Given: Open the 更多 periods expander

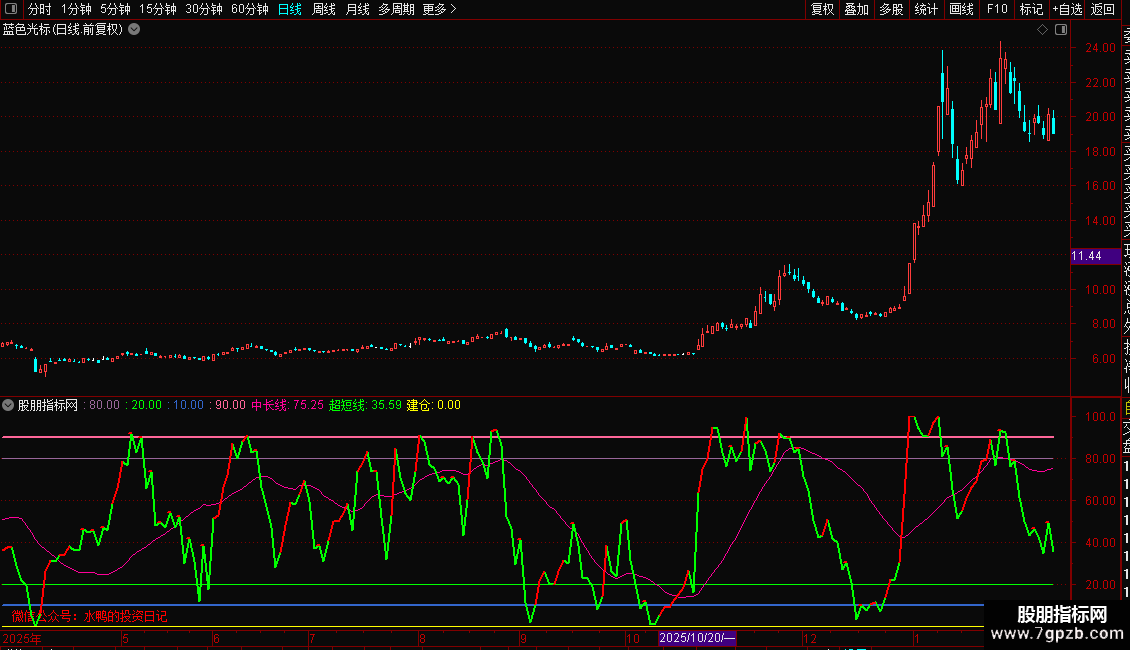Looking at the screenshot, I should (x=439, y=9).
